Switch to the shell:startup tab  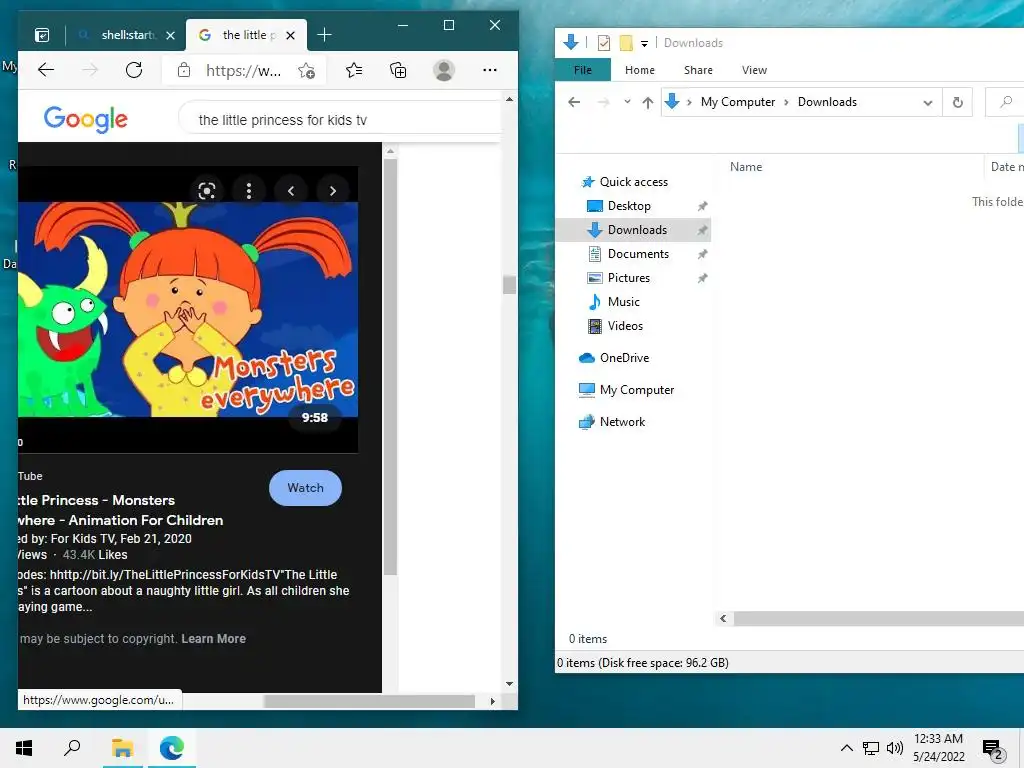pyautogui.click(x=127, y=35)
